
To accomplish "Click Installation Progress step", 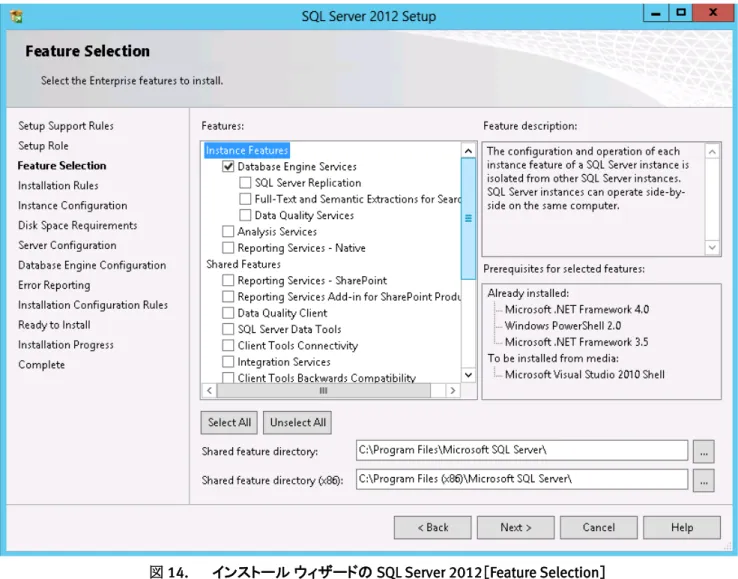I will pos(66,345).
